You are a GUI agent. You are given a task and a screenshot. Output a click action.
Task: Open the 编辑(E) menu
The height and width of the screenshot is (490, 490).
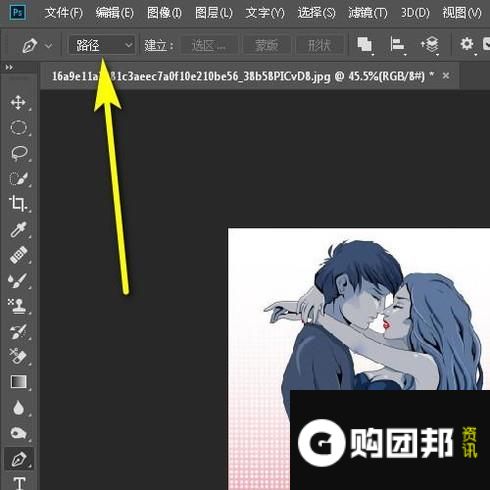[x=114, y=13]
